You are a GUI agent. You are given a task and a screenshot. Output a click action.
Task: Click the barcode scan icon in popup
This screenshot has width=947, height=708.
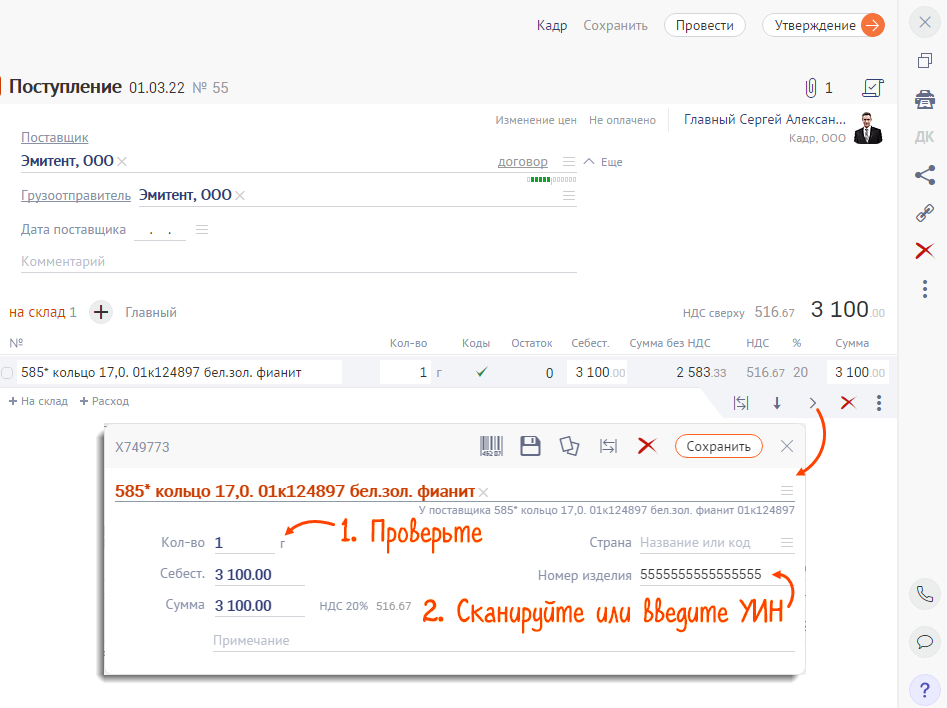click(x=492, y=446)
